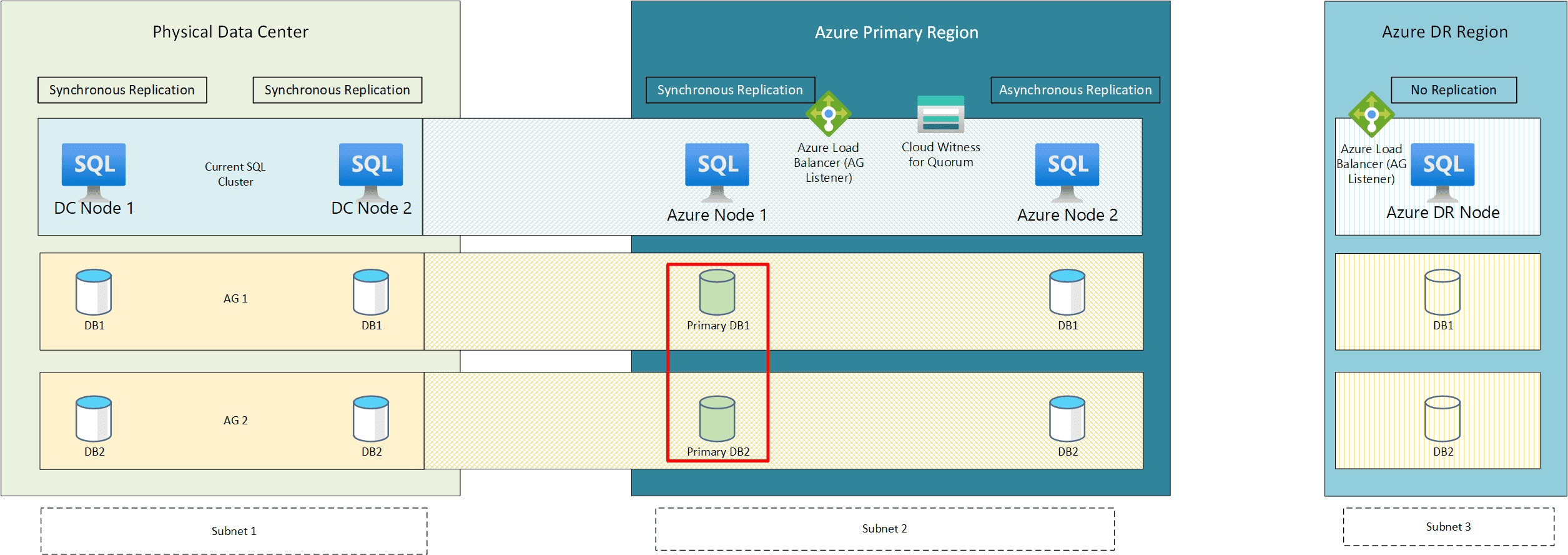Click the Azure Primary Region title
The height and width of the screenshot is (555, 1568).
[x=896, y=32]
